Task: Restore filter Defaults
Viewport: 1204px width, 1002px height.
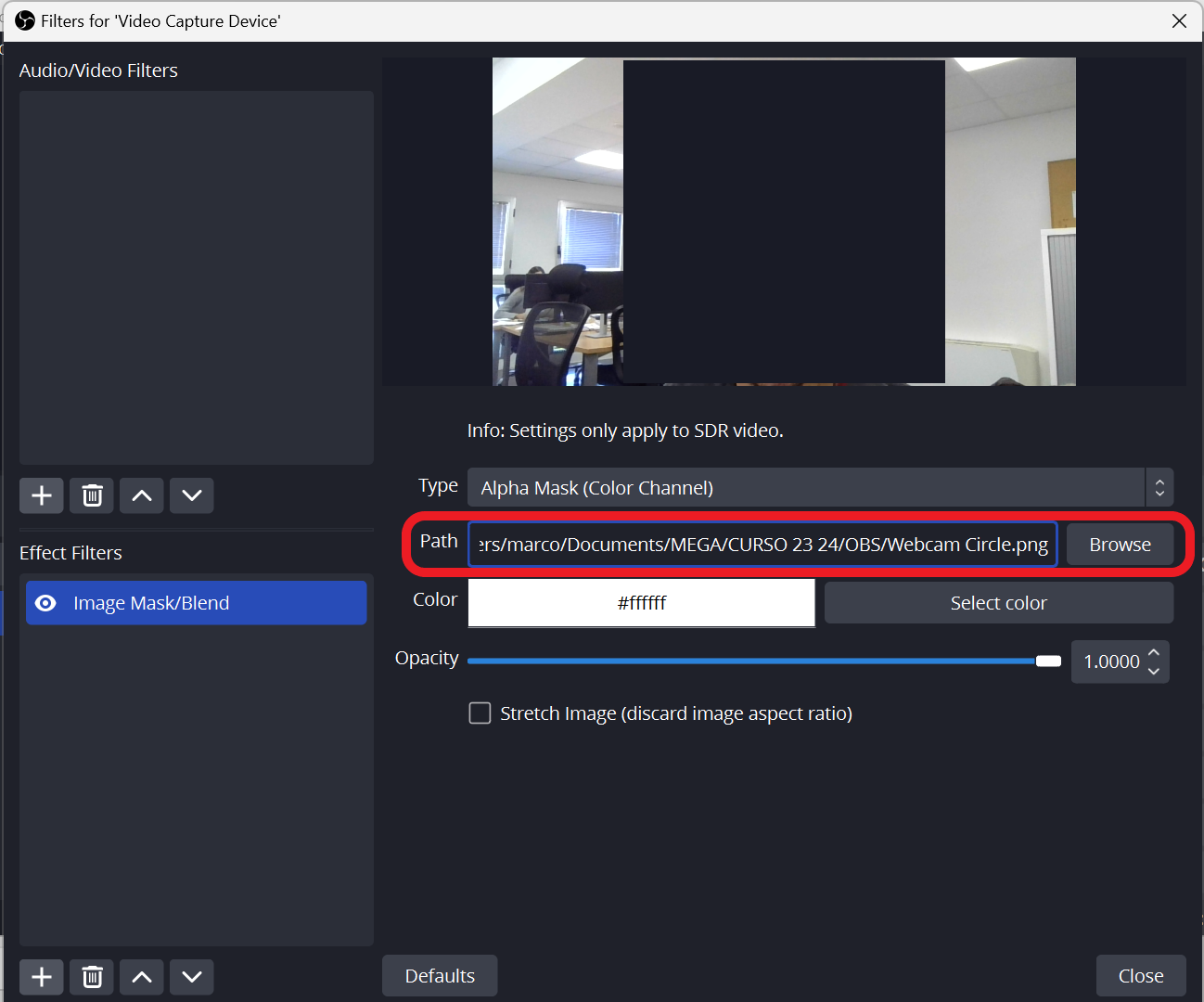Action: pos(440,975)
